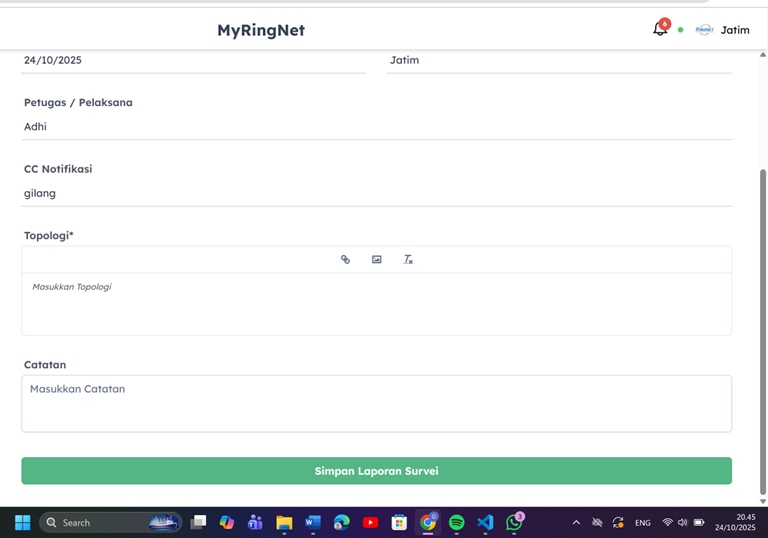Click the clear formatting icon in Topologi editor
Viewport: 768px width, 538px height.
coord(408,259)
